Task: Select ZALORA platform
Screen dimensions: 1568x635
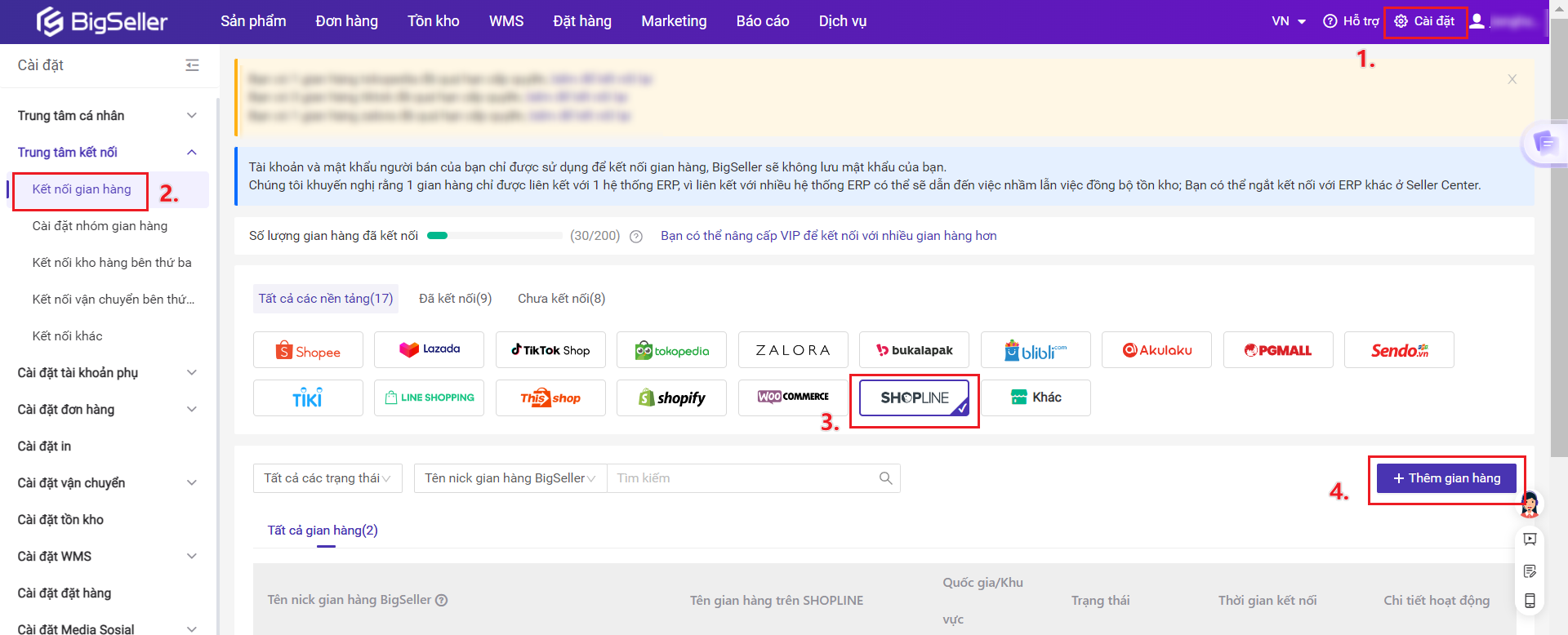Action: pos(793,350)
